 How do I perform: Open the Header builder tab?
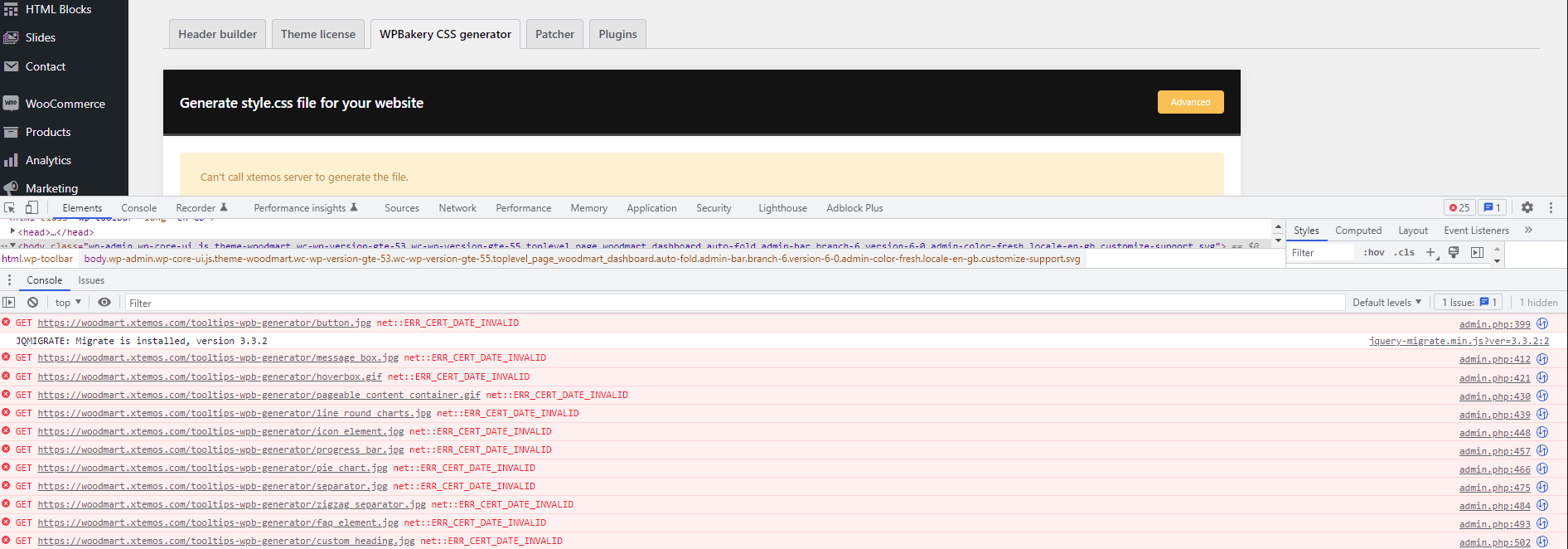pyautogui.click(x=217, y=34)
